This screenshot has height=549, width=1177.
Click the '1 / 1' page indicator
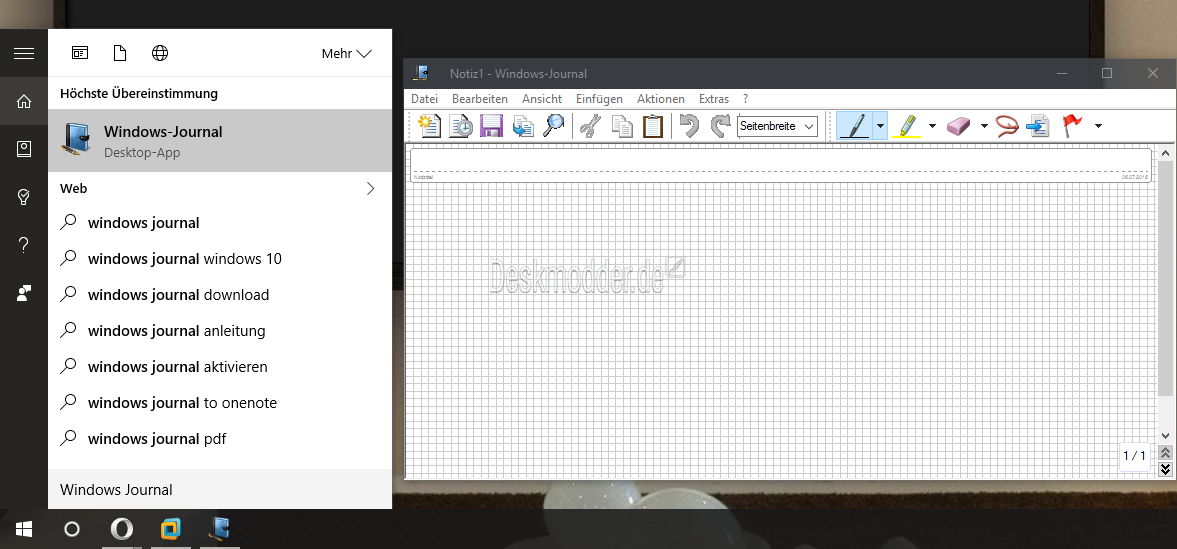(1134, 456)
